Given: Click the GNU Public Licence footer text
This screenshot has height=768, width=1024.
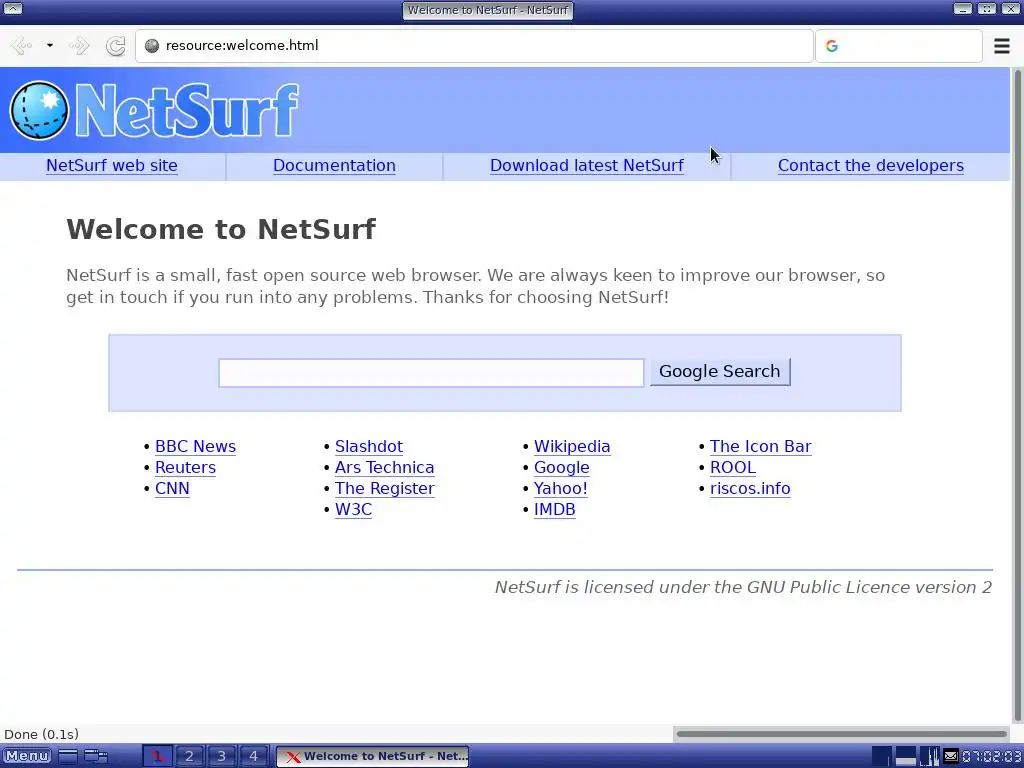Looking at the screenshot, I should coord(743,587).
